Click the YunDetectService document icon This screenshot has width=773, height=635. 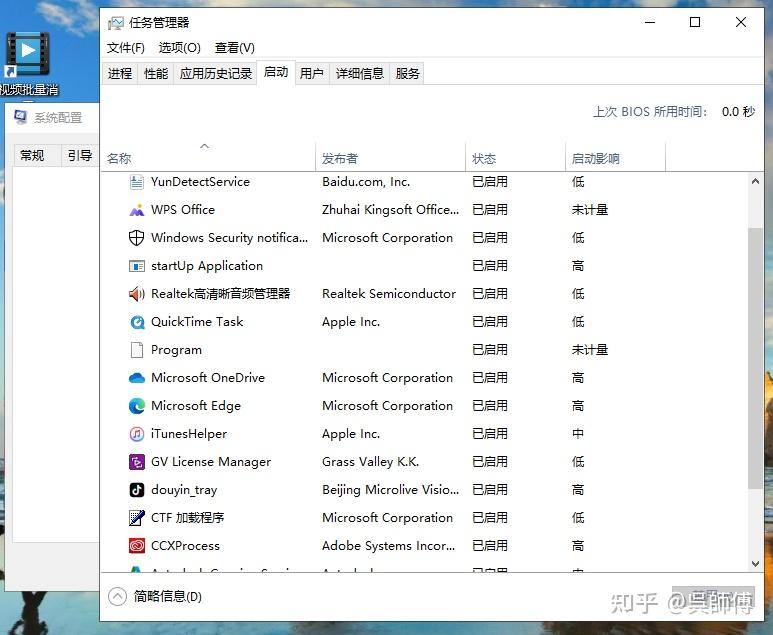click(137, 182)
